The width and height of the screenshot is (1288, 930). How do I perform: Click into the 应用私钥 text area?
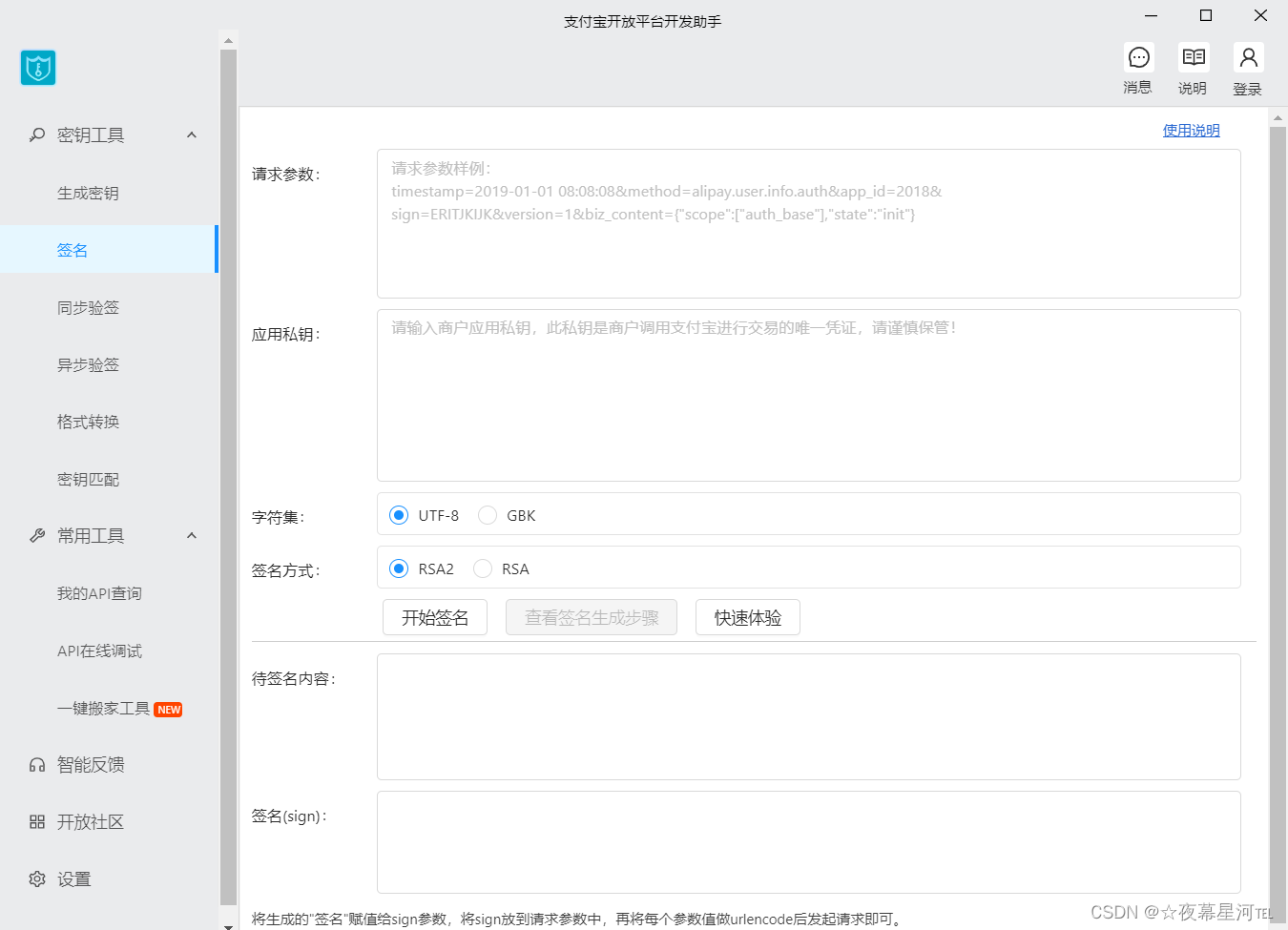point(809,395)
